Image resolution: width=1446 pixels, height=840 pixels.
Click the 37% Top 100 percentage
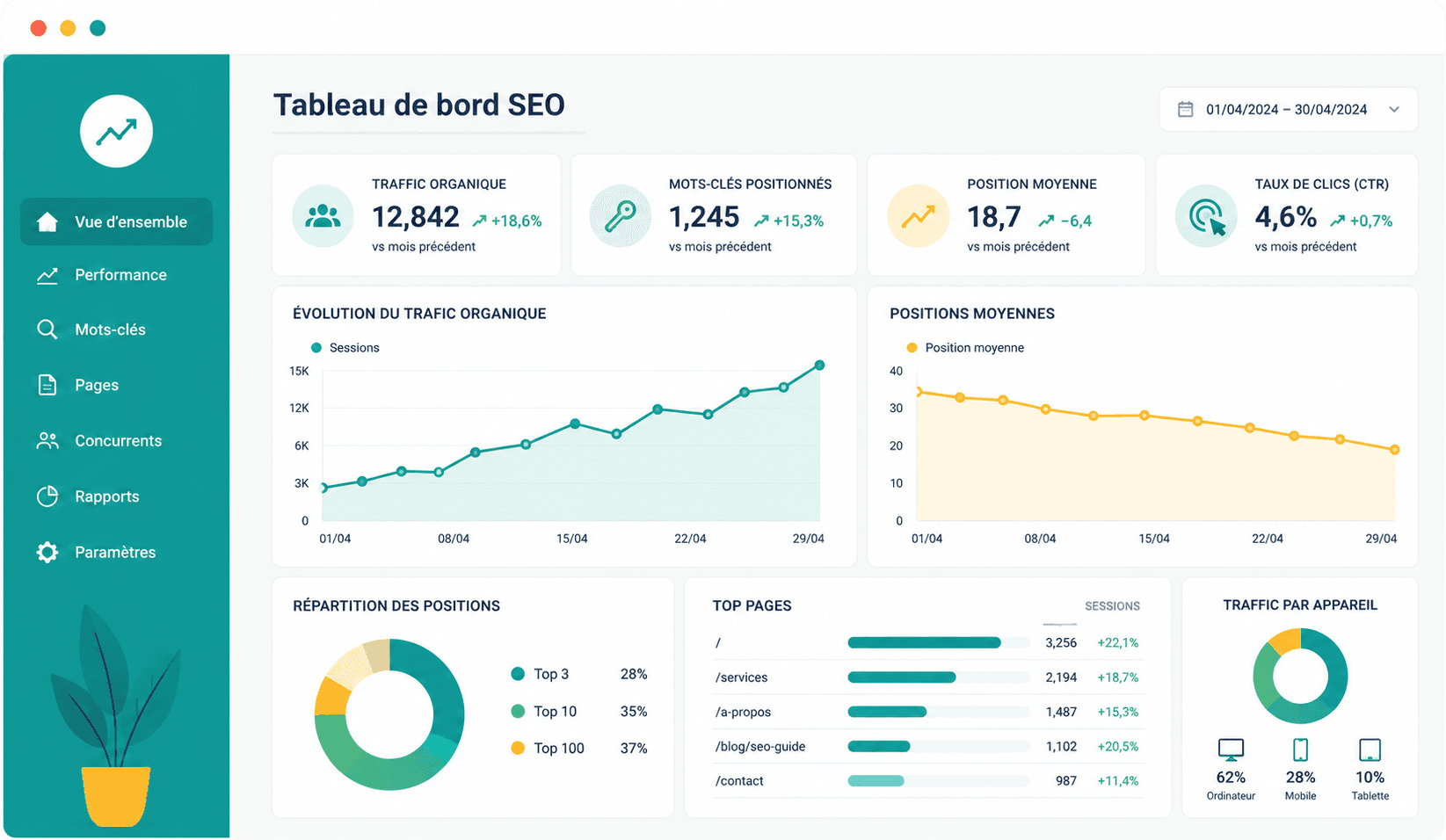click(634, 749)
